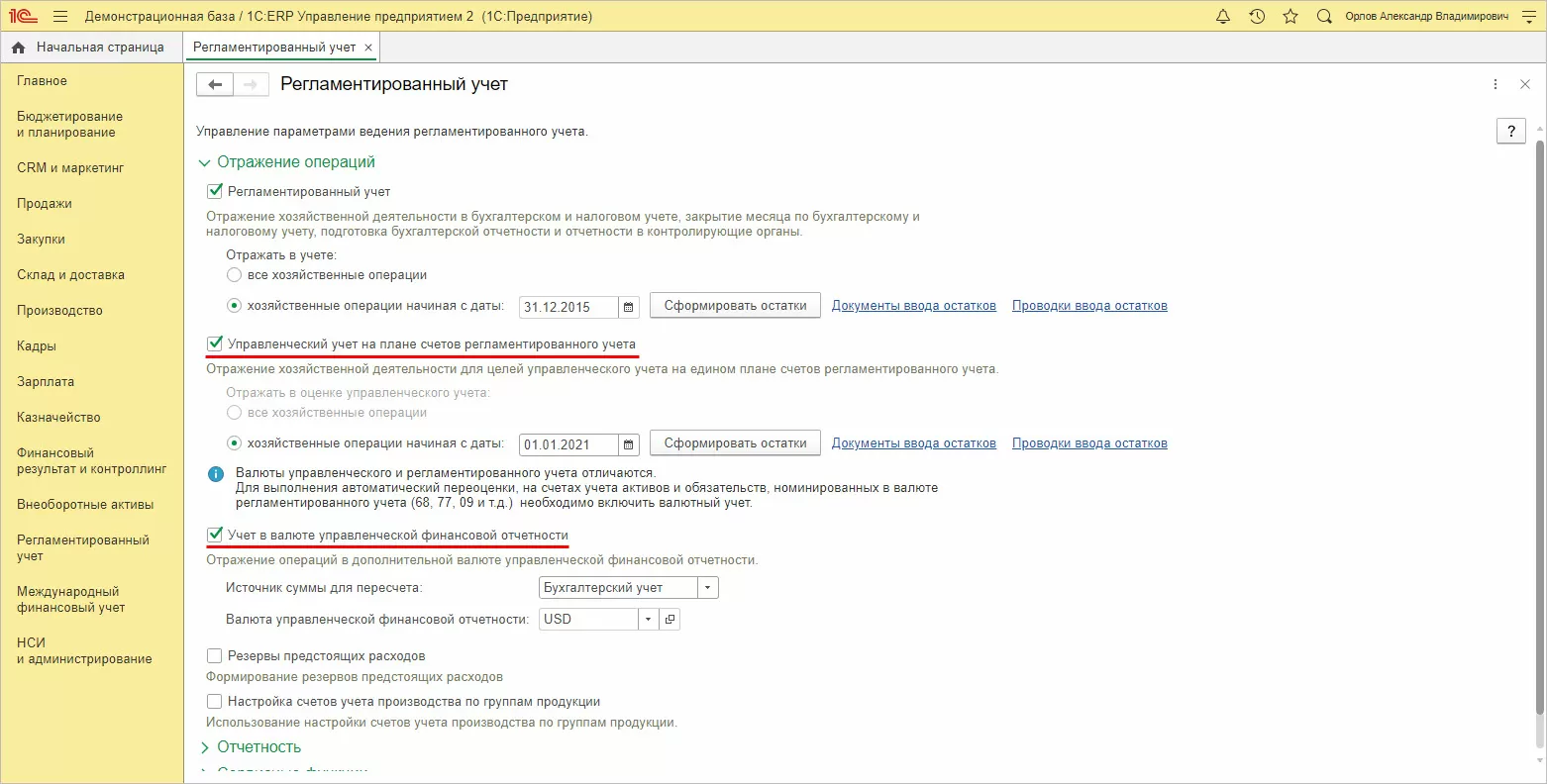The height and width of the screenshot is (784, 1547).
Task: Open the Главное section
Action: click(43, 81)
